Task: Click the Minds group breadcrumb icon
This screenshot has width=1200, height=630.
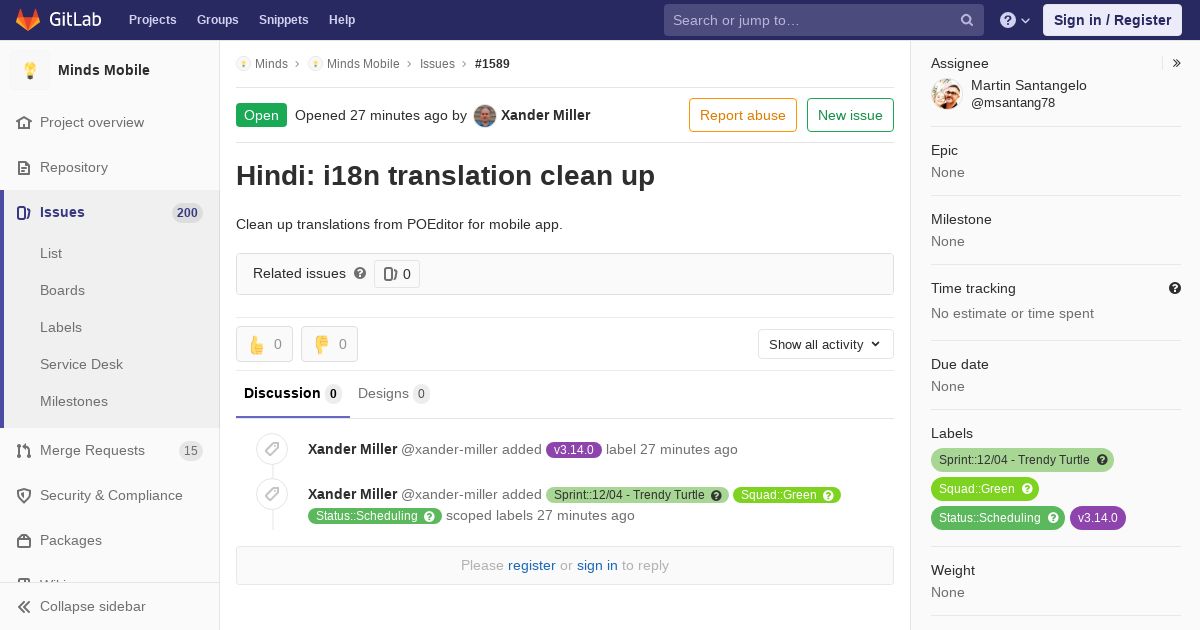Action: click(x=243, y=63)
